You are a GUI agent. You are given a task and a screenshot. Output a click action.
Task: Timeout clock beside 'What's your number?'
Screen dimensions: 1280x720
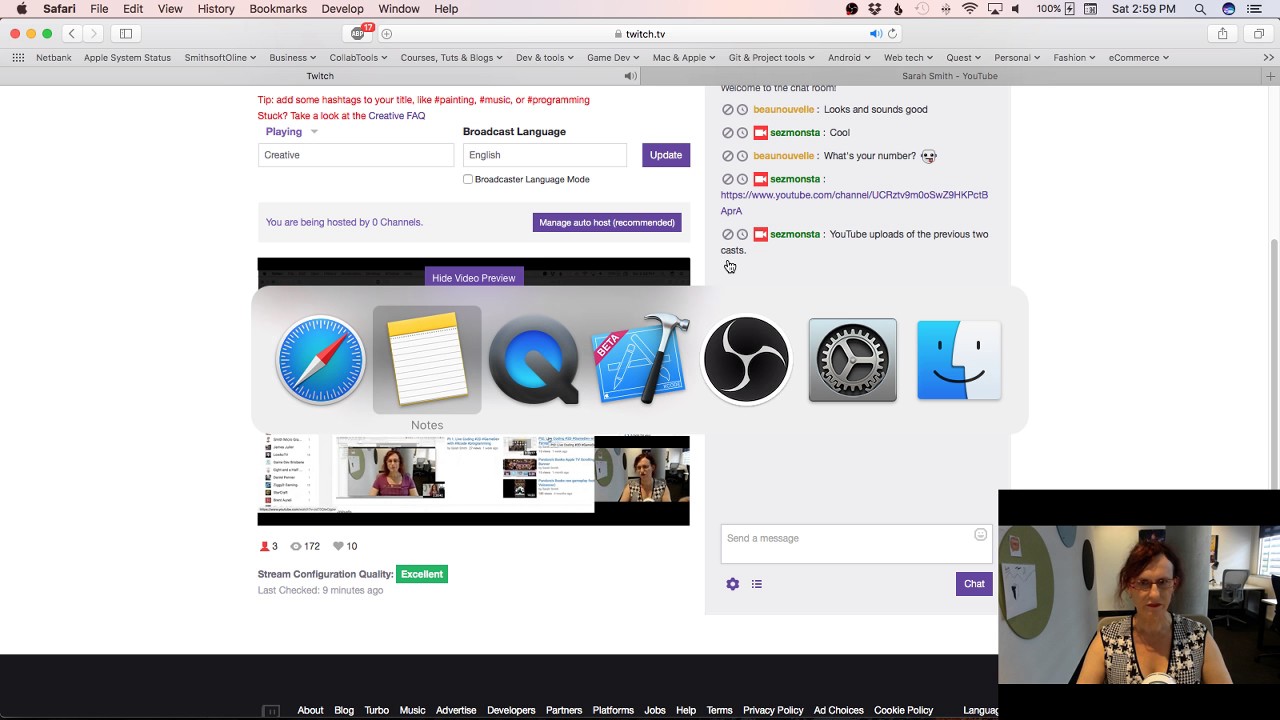742,156
